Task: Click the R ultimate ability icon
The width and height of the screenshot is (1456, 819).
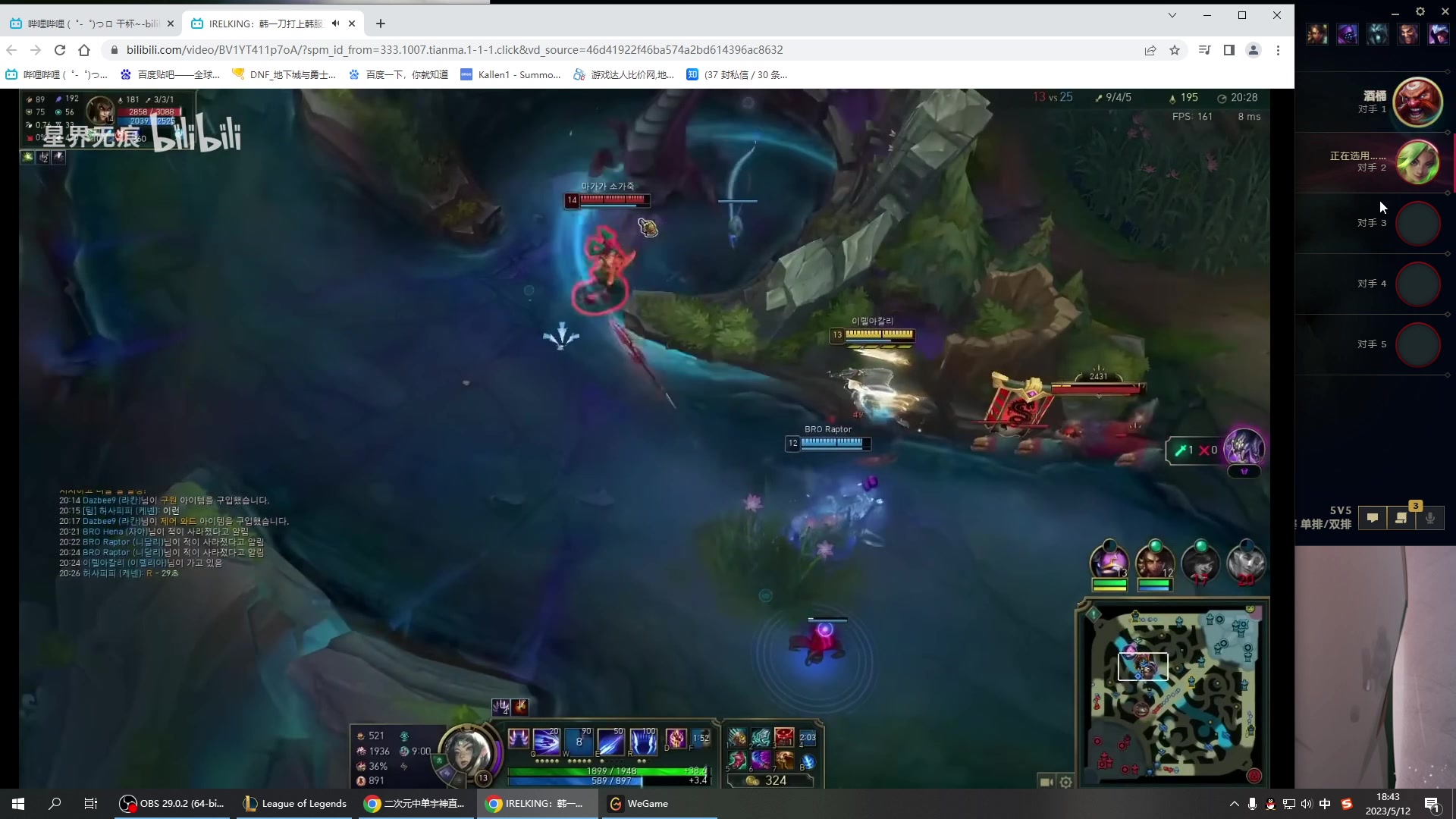Action: tap(643, 742)
